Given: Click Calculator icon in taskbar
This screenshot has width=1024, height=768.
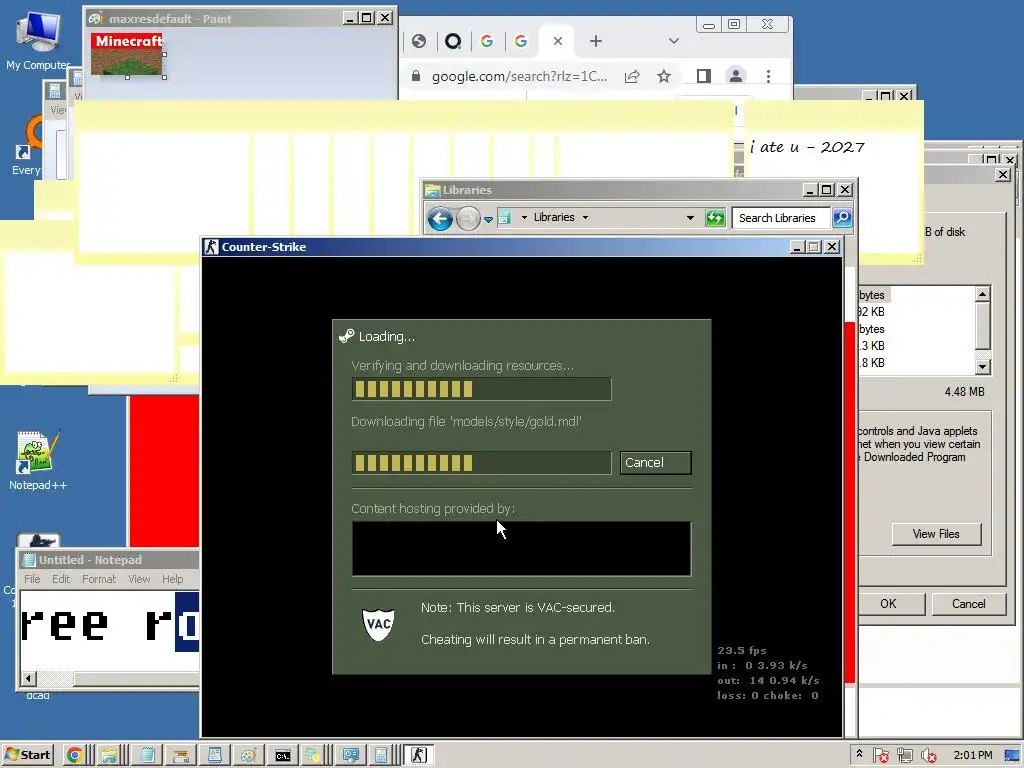Looking at the screenshot, I should [380, 756].
